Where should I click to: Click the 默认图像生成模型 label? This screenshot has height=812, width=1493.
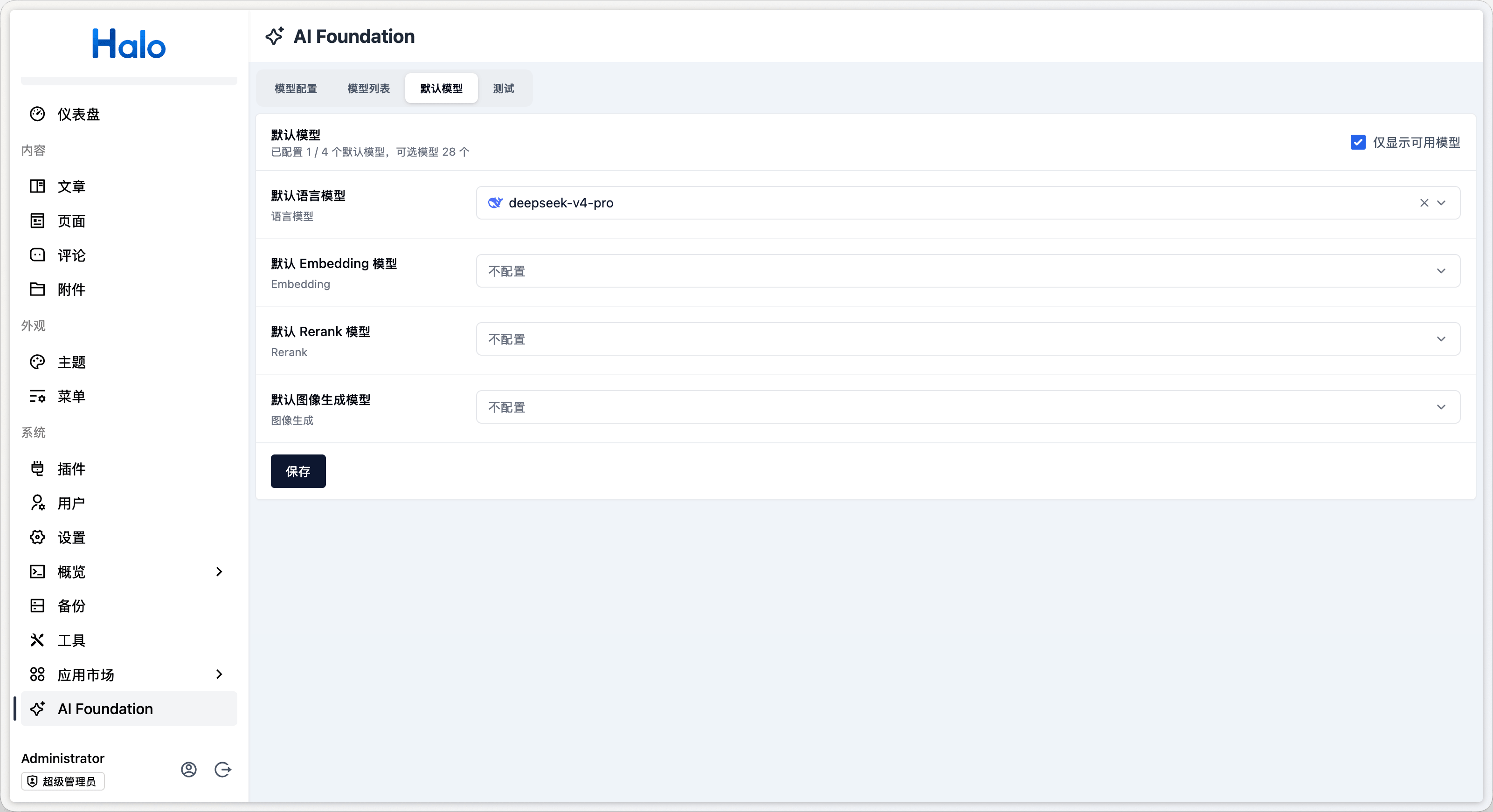320,399
